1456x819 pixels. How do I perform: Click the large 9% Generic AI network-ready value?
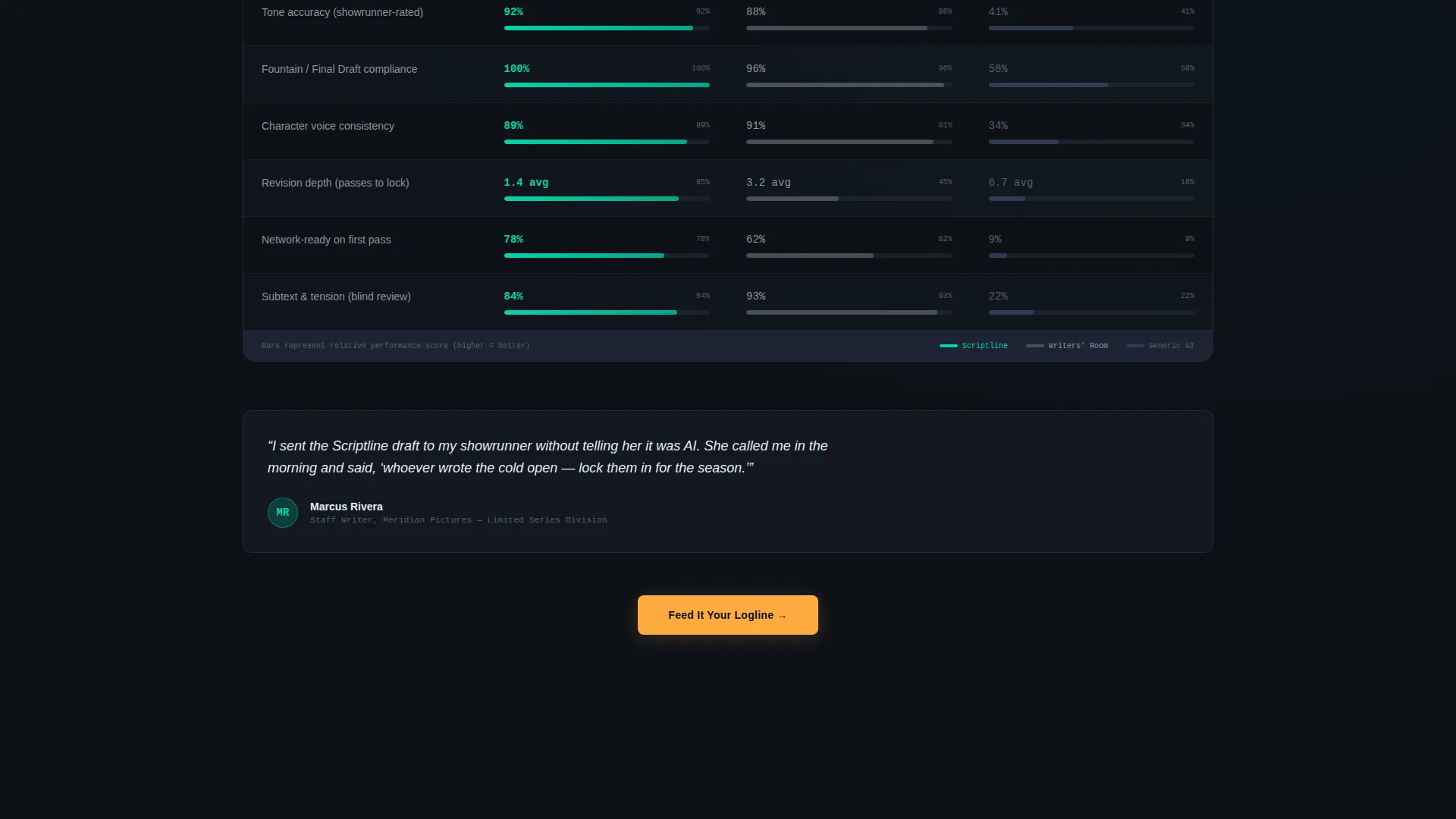tap(995, 240)
